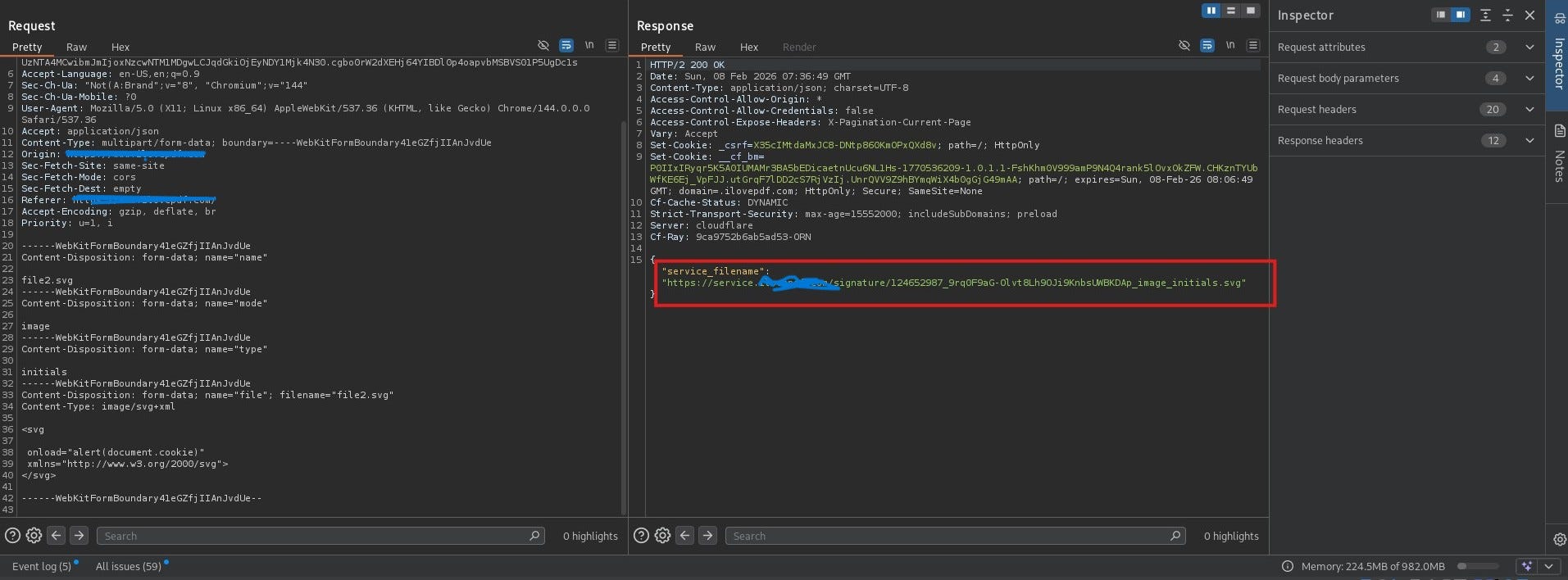Open the Request panel hamburger options menu

point(611,45)
